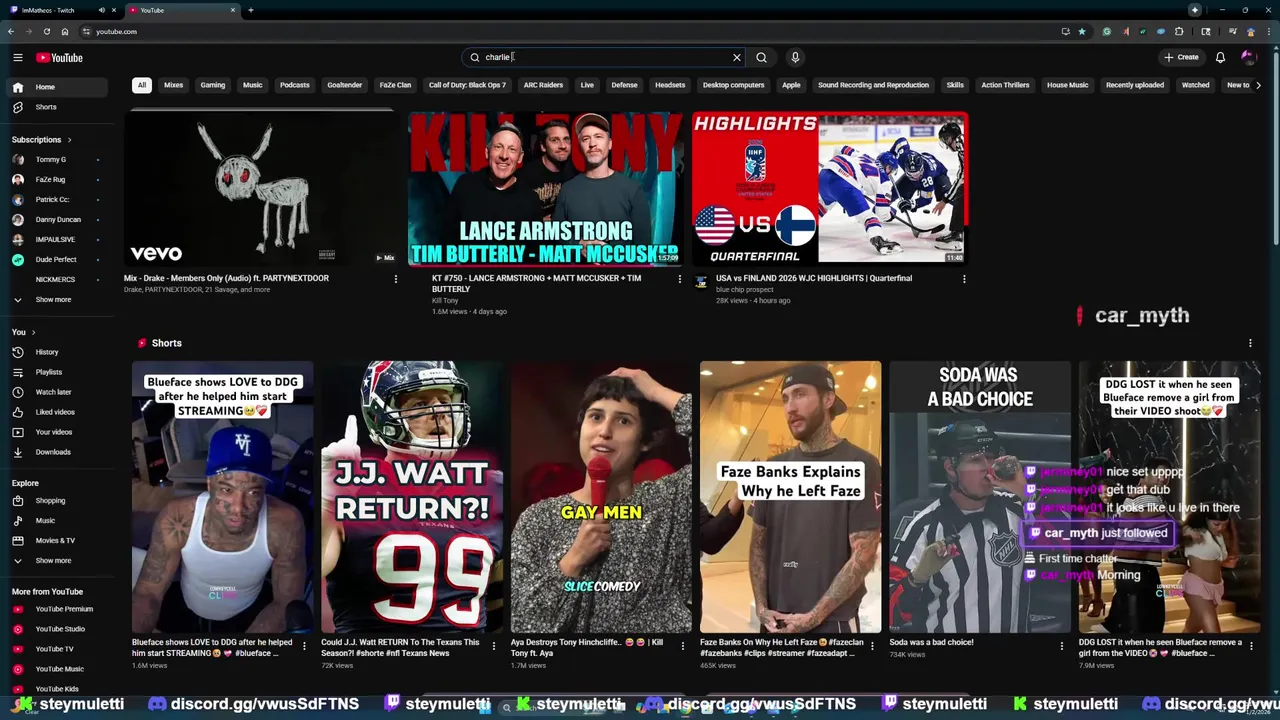This screenshot has height=720, width=1280.
Task: Open YouTube Studio link
Action: [x=58, y=629]
